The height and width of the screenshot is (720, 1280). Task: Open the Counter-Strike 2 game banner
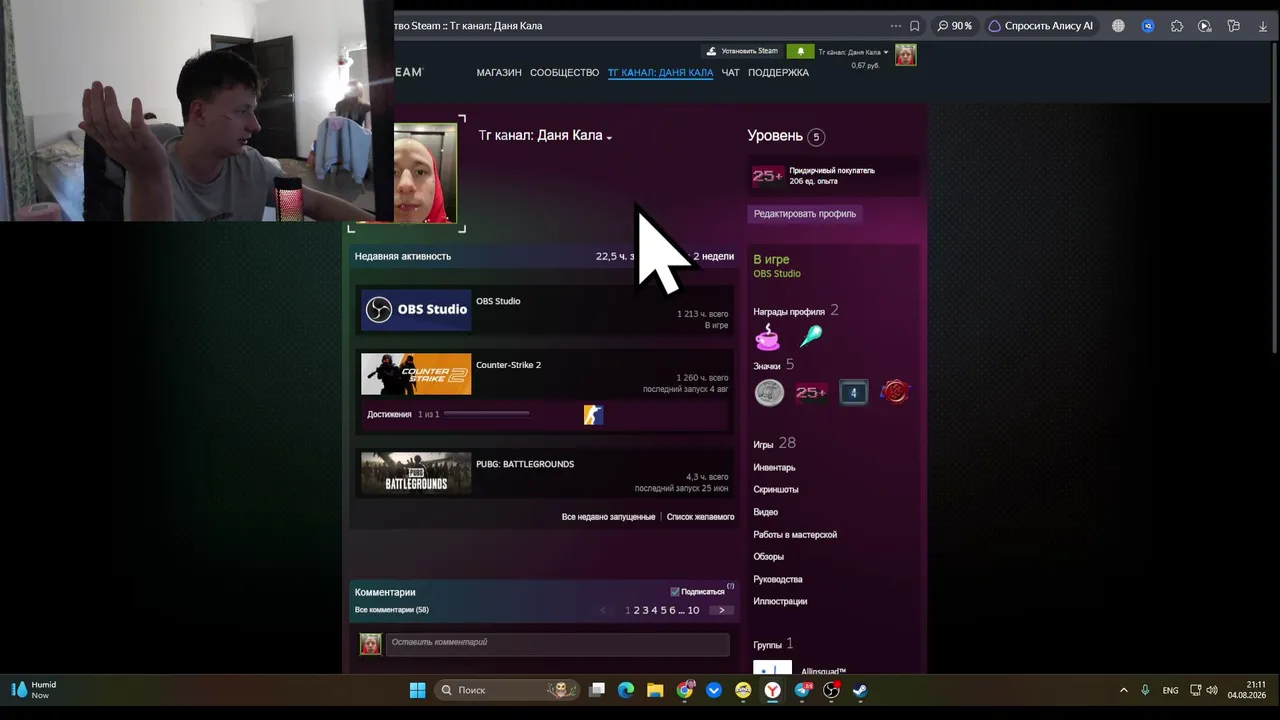tap(416, 375)
